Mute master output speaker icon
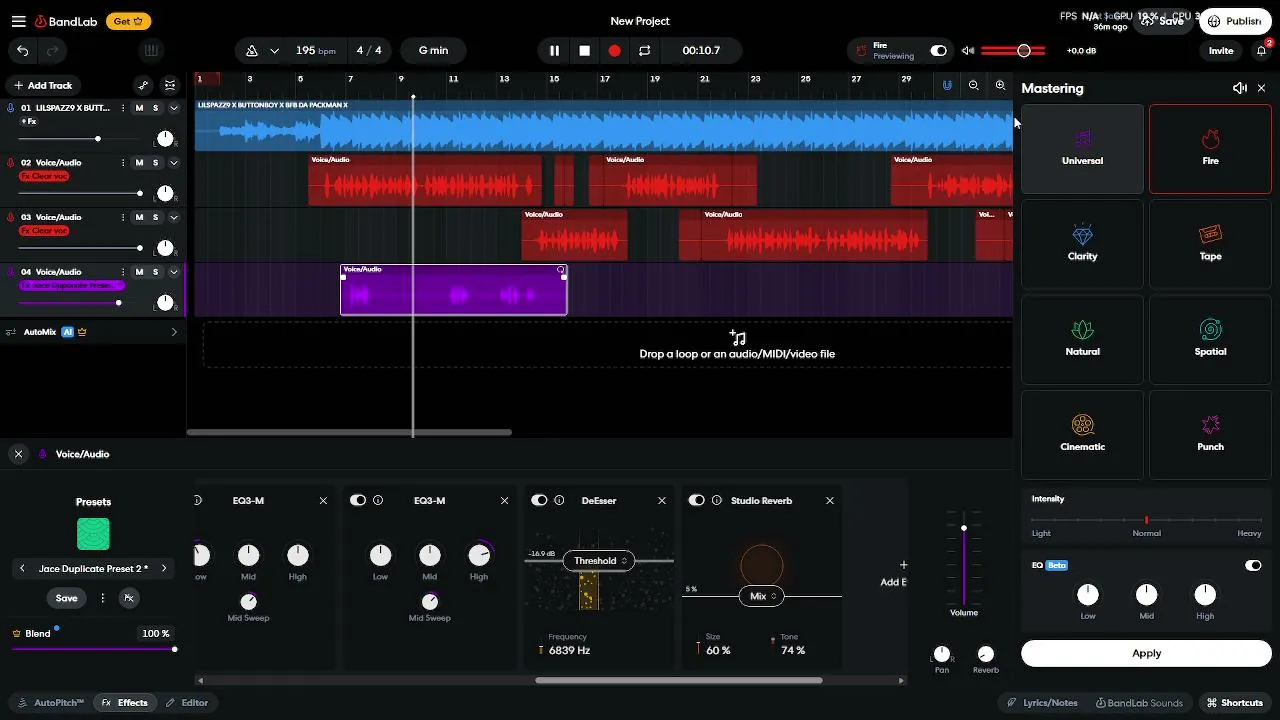The image size is (1280, 720). [x=967, y=51]
